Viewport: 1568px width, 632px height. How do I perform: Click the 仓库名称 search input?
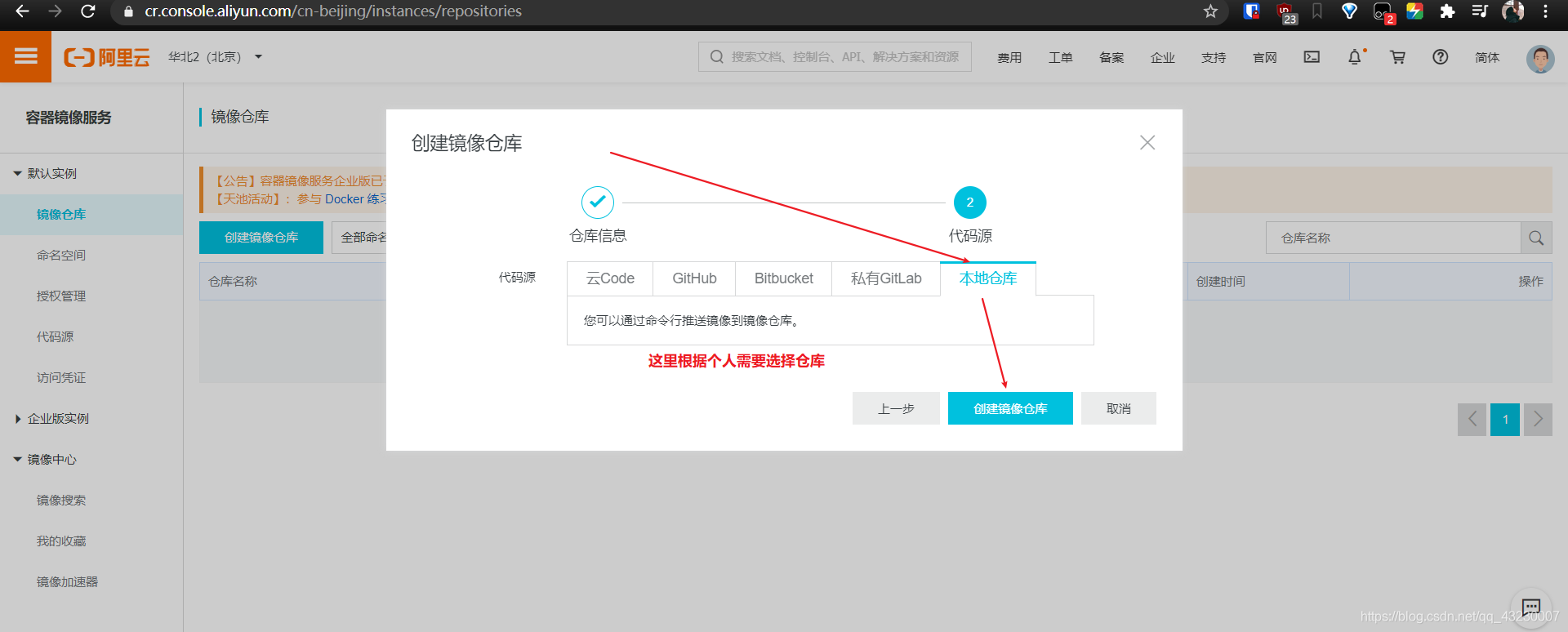point(1393,238)
